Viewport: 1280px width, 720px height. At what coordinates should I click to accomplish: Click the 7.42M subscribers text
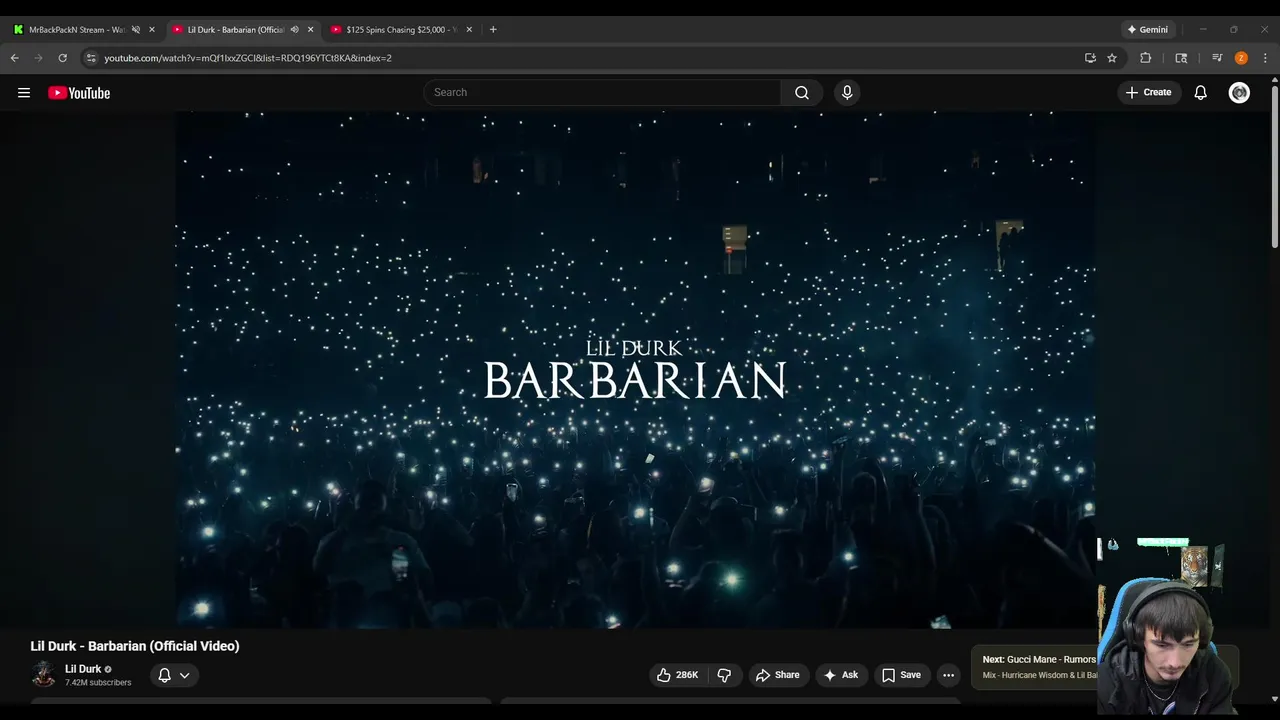(x=98, y=683)
